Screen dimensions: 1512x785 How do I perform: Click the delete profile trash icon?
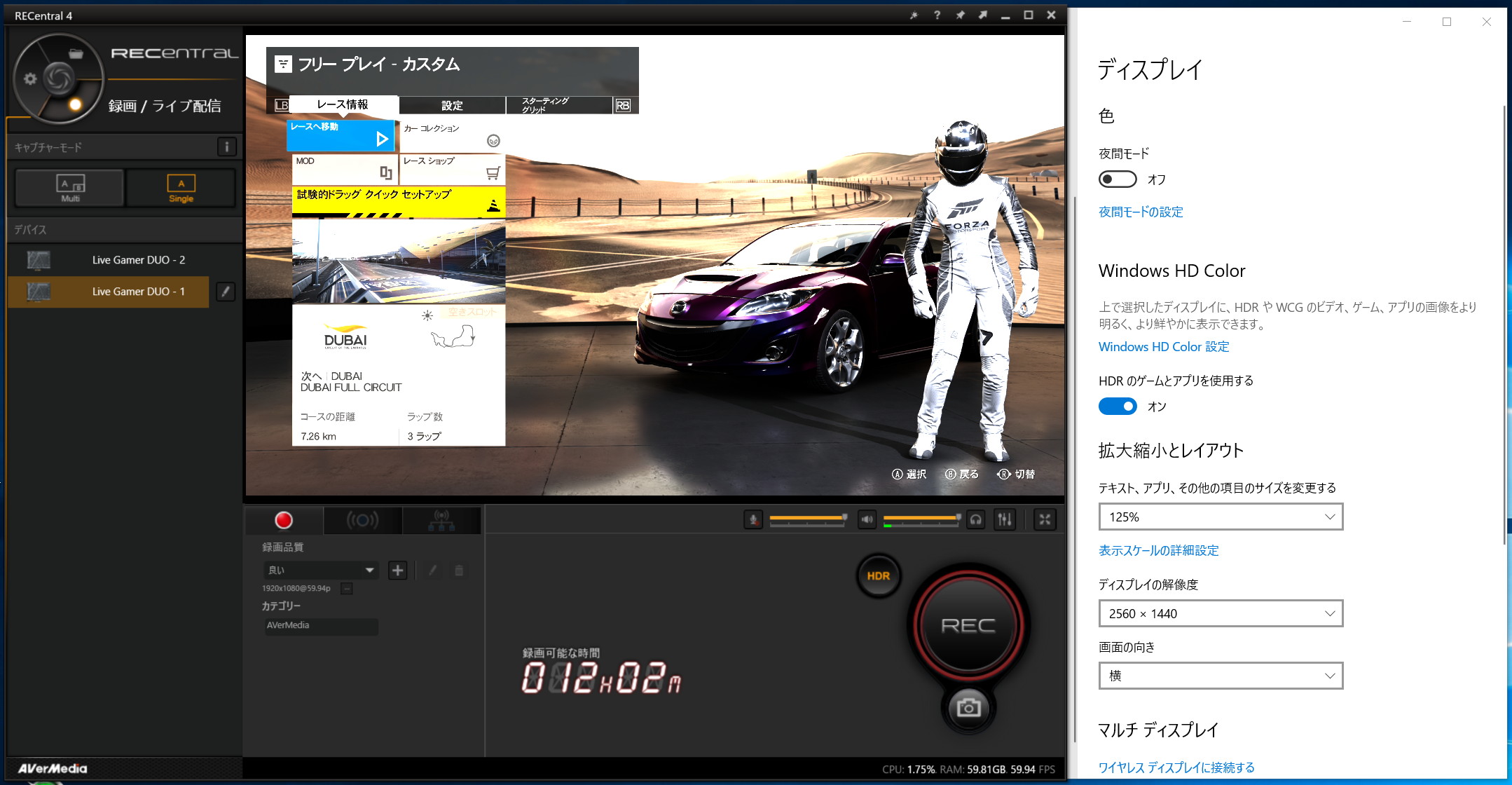point(459,571)
